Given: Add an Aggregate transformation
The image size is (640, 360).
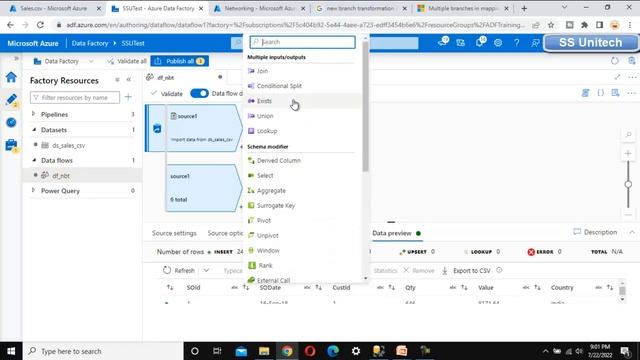Looking at the screenshot, I should 271,191.
